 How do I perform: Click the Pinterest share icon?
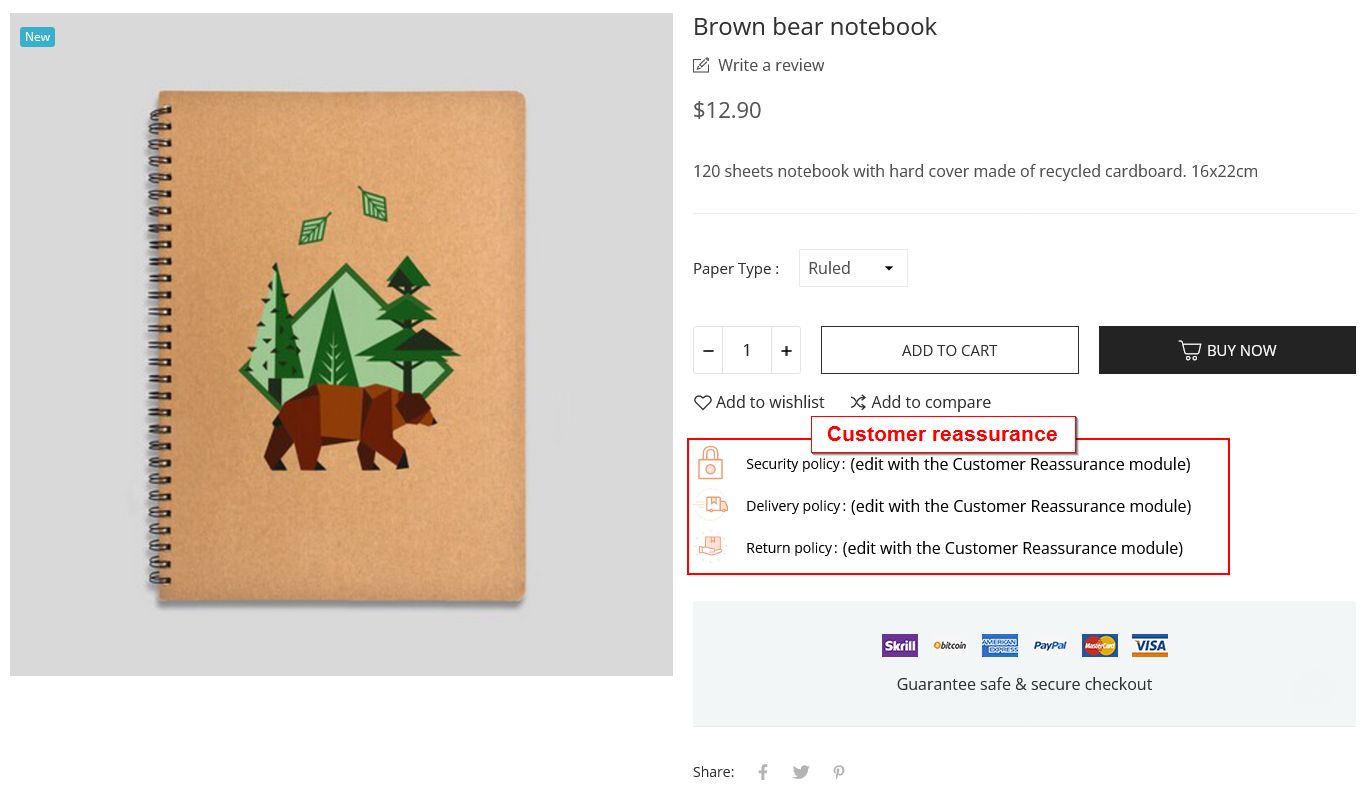pyautogui.click(x=839, y=772)
